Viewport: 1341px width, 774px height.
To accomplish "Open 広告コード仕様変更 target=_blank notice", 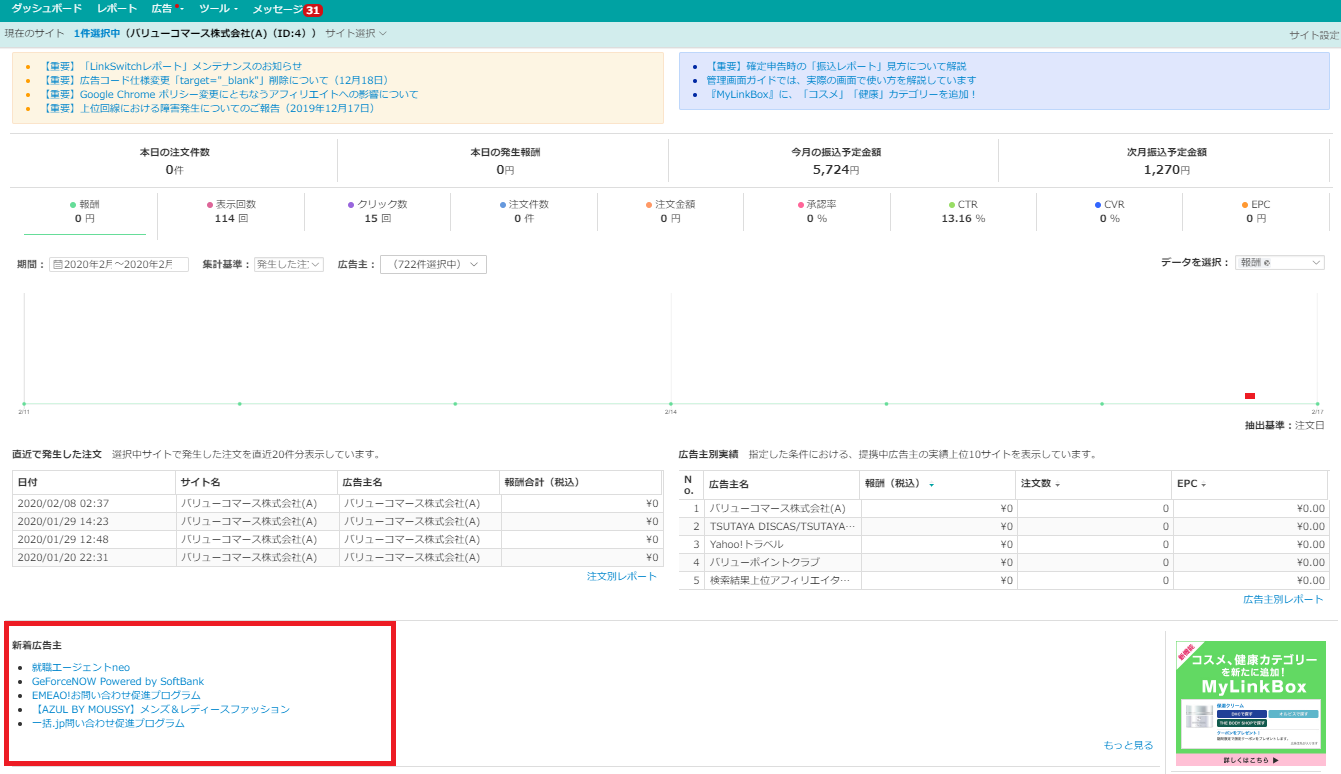I will click(x=215, y=80).
